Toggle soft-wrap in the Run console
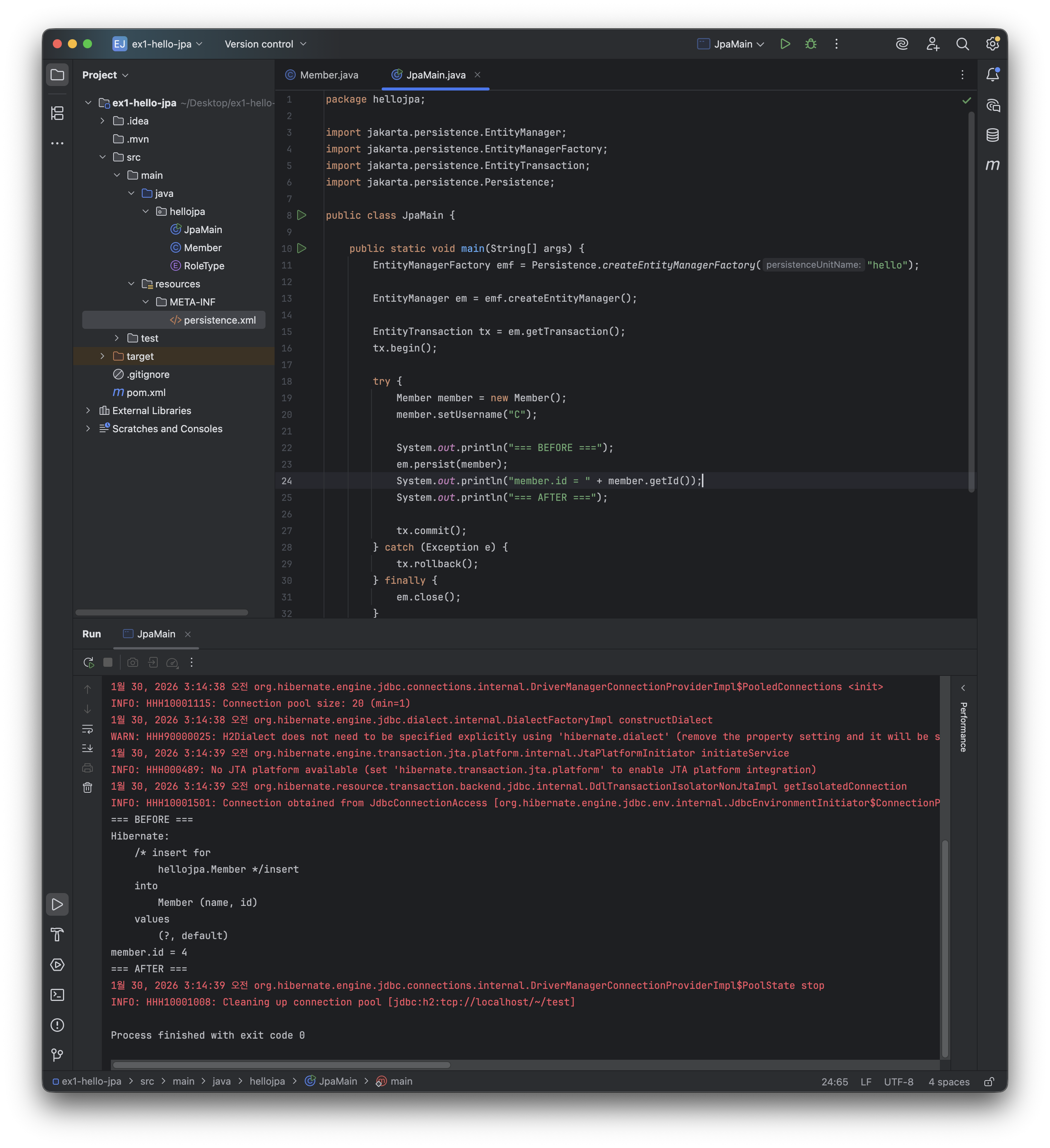The image size is (1050, 1148). [88, 729]
